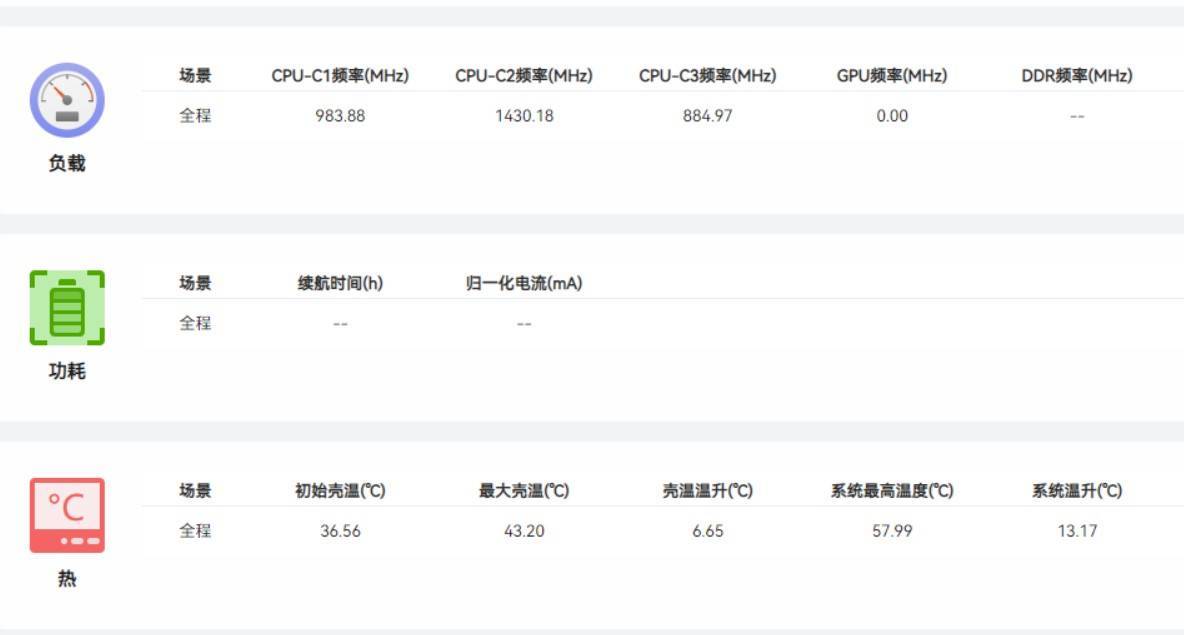
Task: Select the 983.88 CPU-C1 frequency value
Action: coord(340,116)
